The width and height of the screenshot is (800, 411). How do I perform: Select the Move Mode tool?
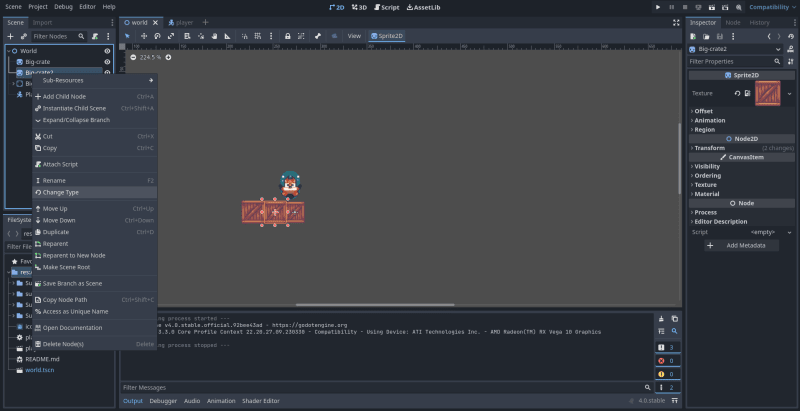point(144,36)
